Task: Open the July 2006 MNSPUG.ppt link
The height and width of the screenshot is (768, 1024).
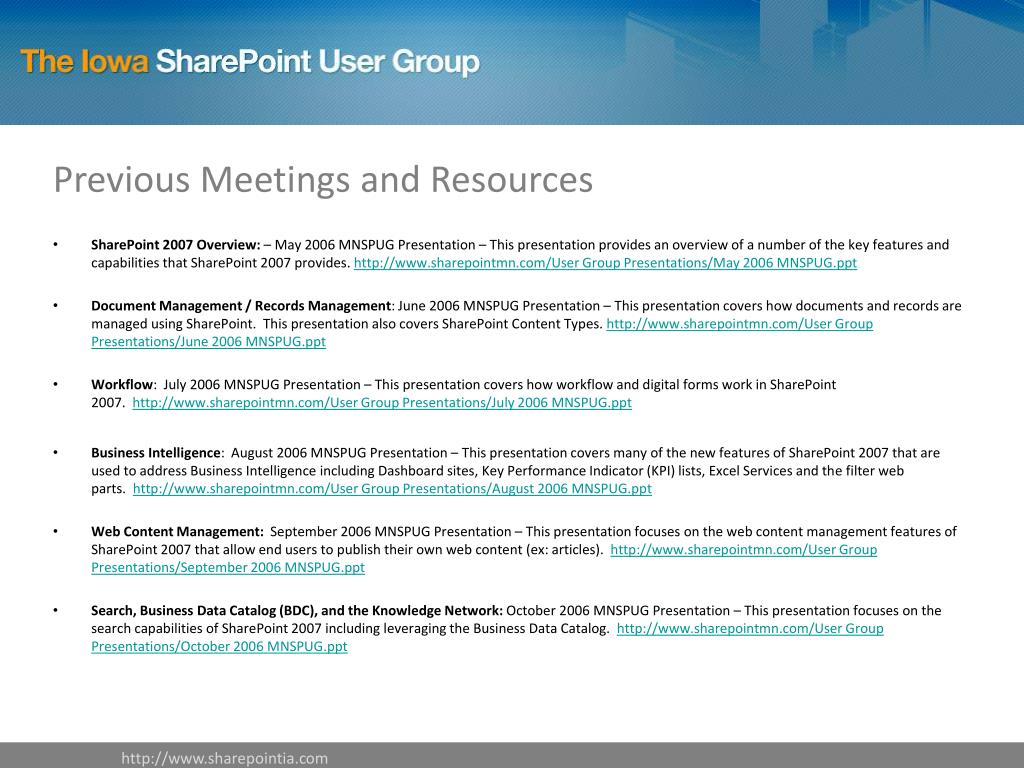Action: pos(382,403)
